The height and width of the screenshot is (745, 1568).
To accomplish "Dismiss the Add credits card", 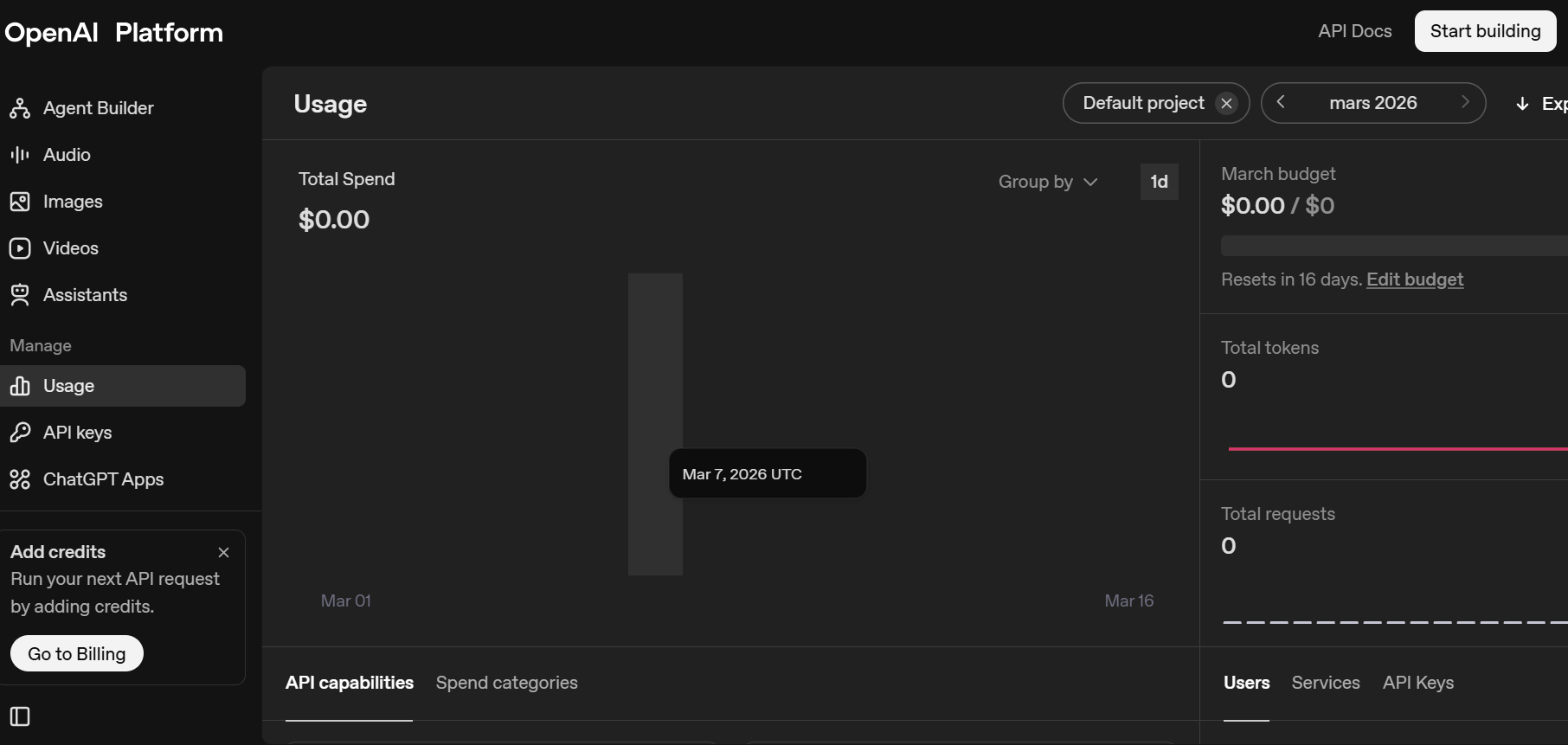I will 223,552.
